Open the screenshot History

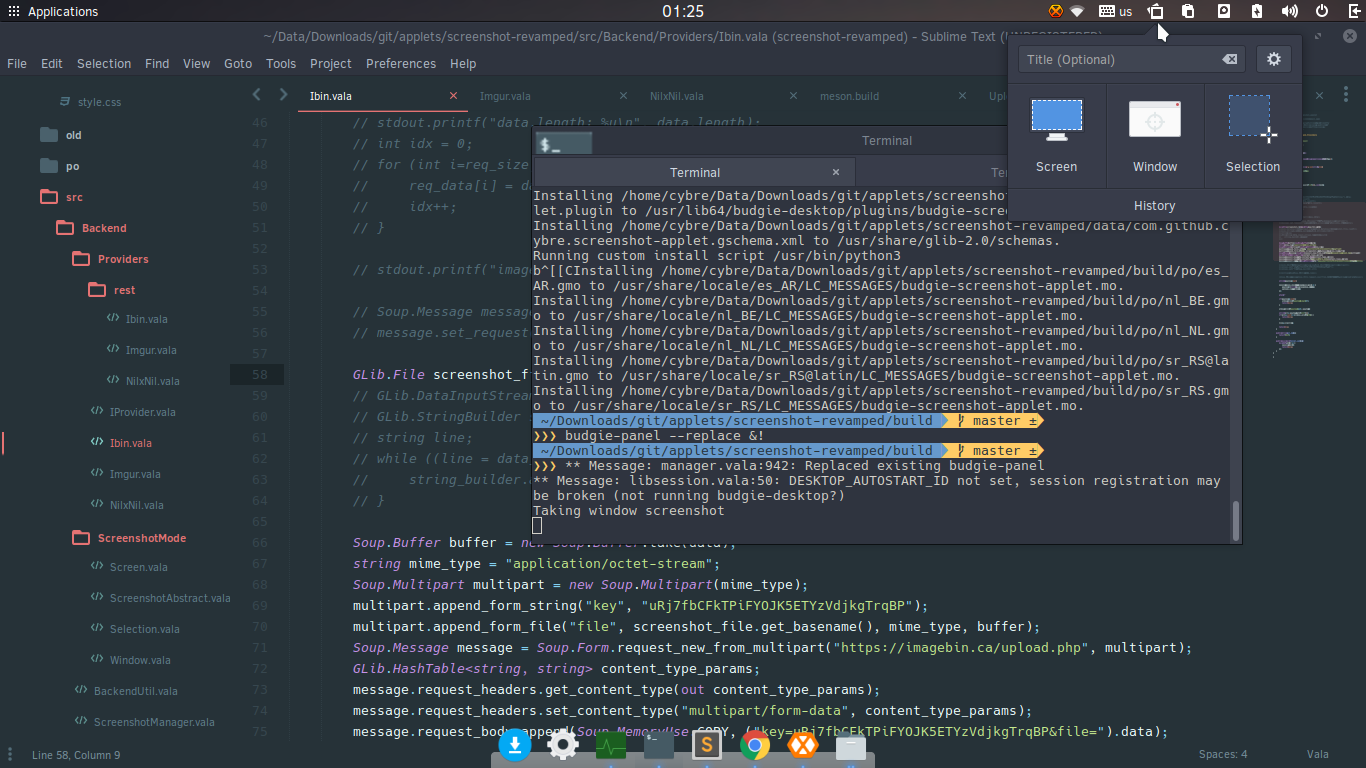pos(1154,205)
